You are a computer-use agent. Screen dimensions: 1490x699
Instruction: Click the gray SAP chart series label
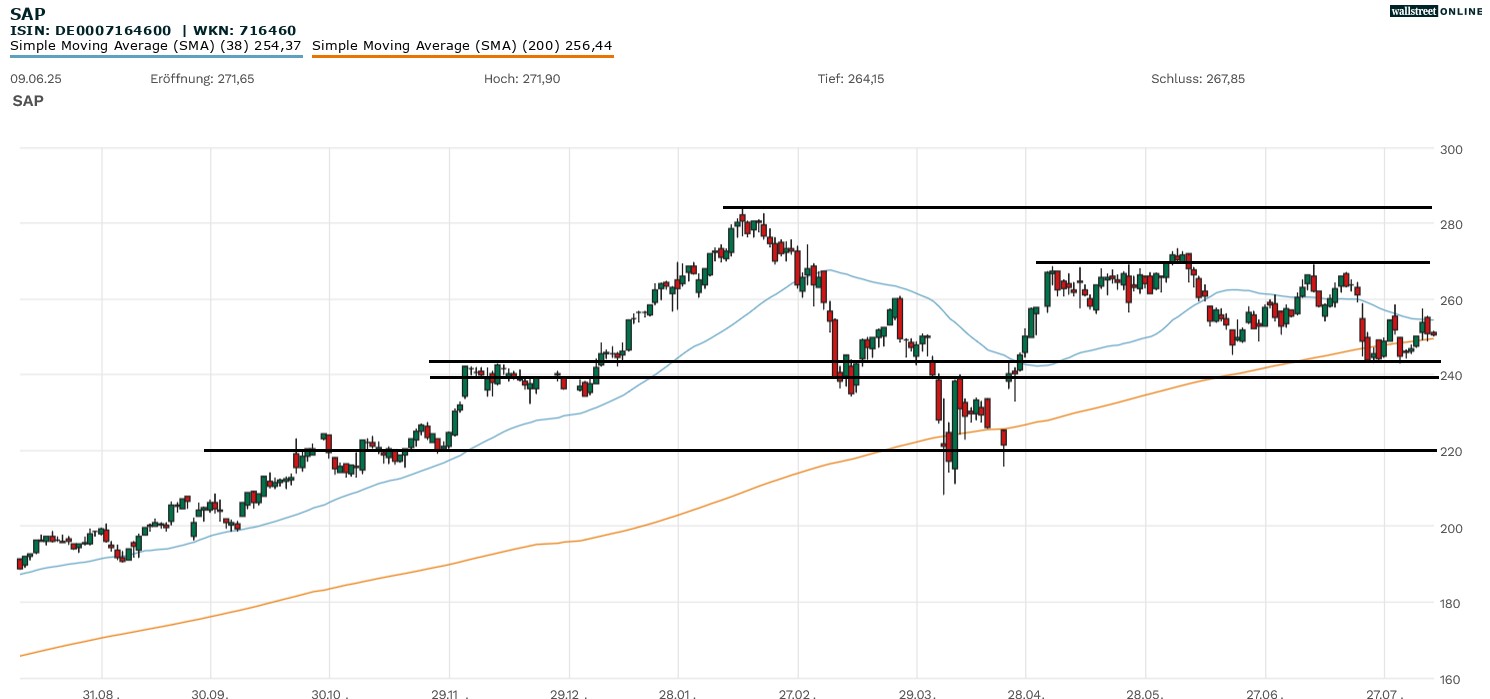click(x=28, y=101)
